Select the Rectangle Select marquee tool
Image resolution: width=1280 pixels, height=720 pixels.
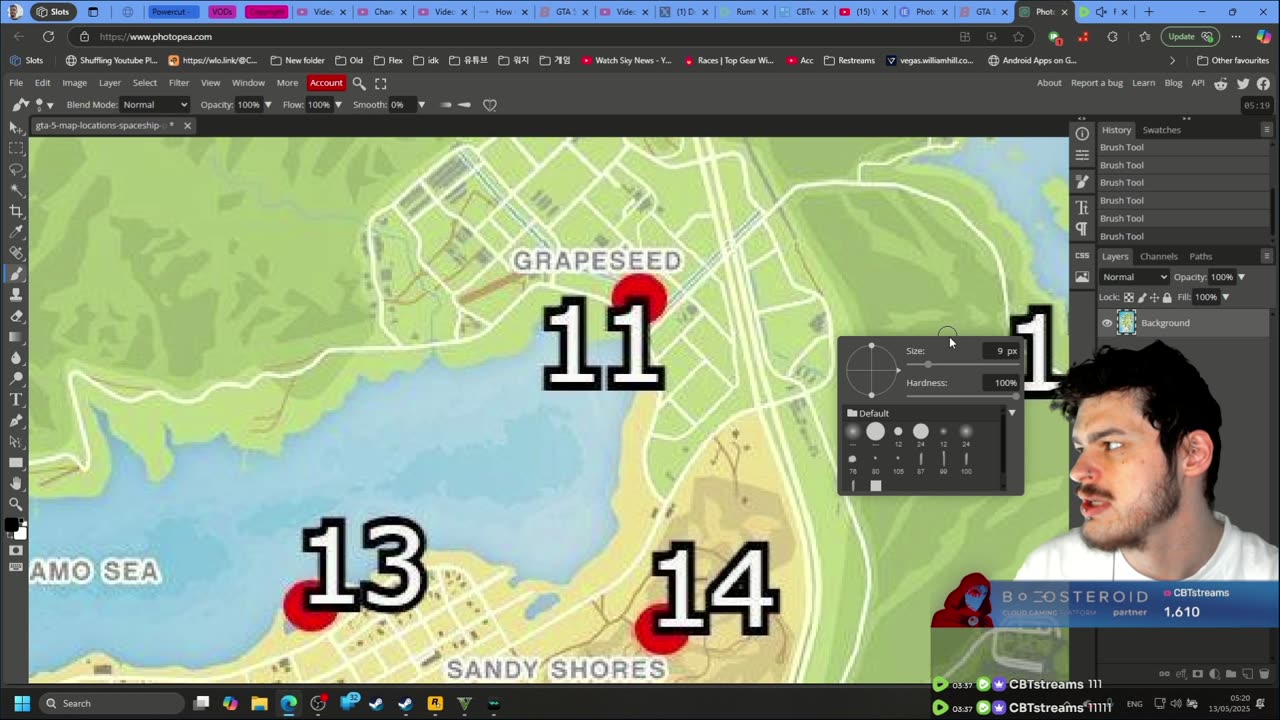pyautogui.click(x=16, y=148)
